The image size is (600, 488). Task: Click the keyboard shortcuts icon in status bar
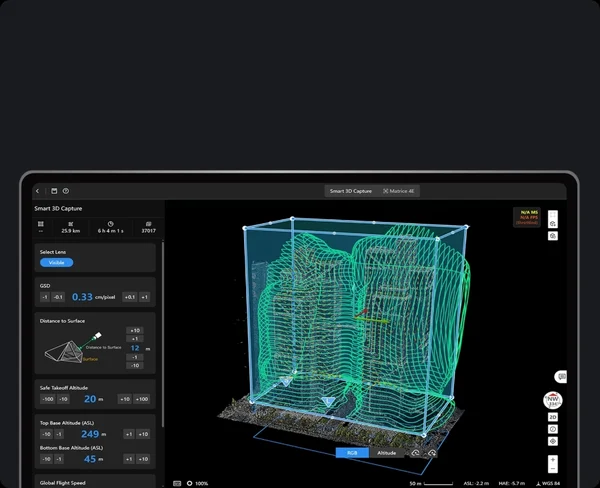pos(178,483)
